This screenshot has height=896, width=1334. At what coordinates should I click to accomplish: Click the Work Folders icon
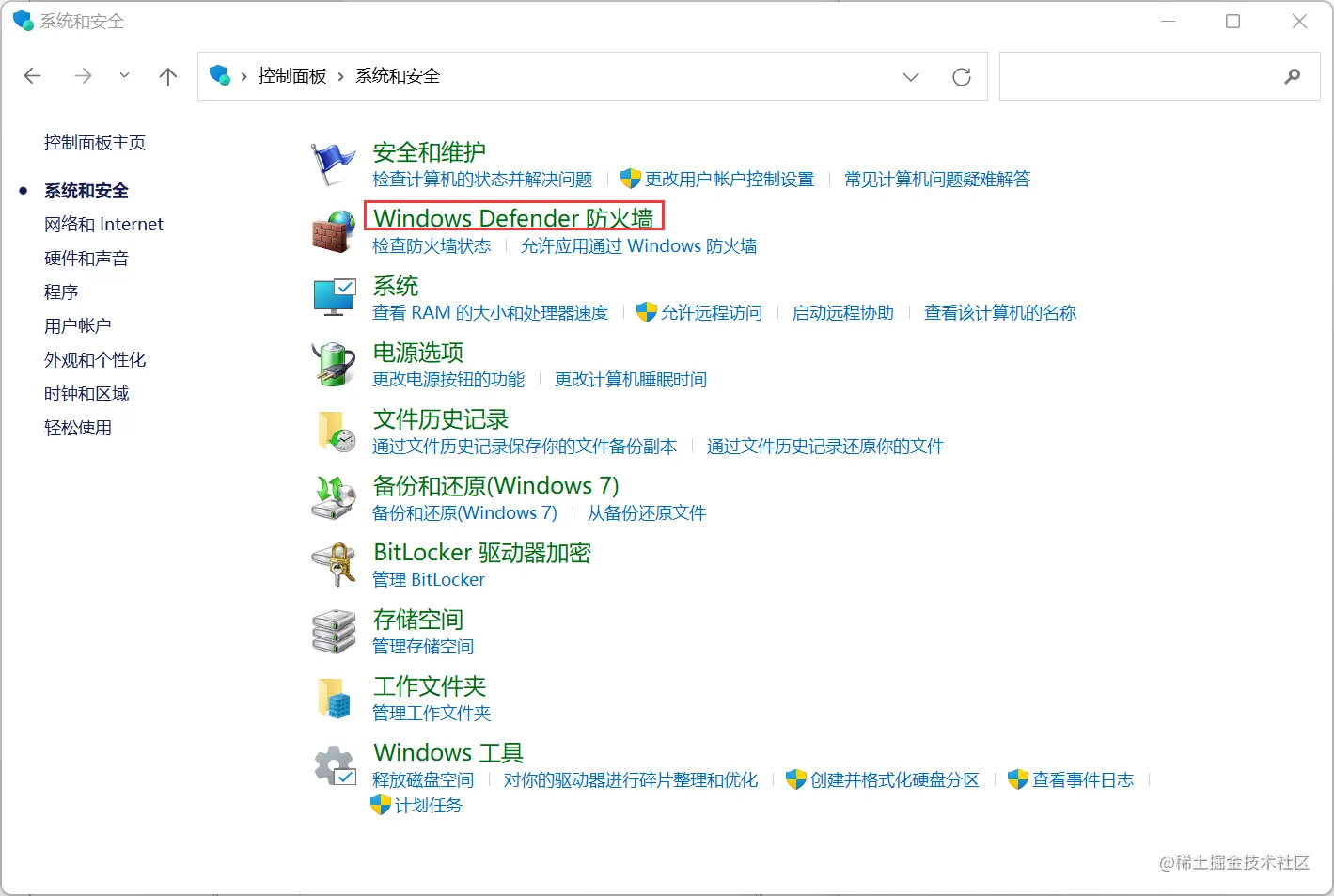334,699
